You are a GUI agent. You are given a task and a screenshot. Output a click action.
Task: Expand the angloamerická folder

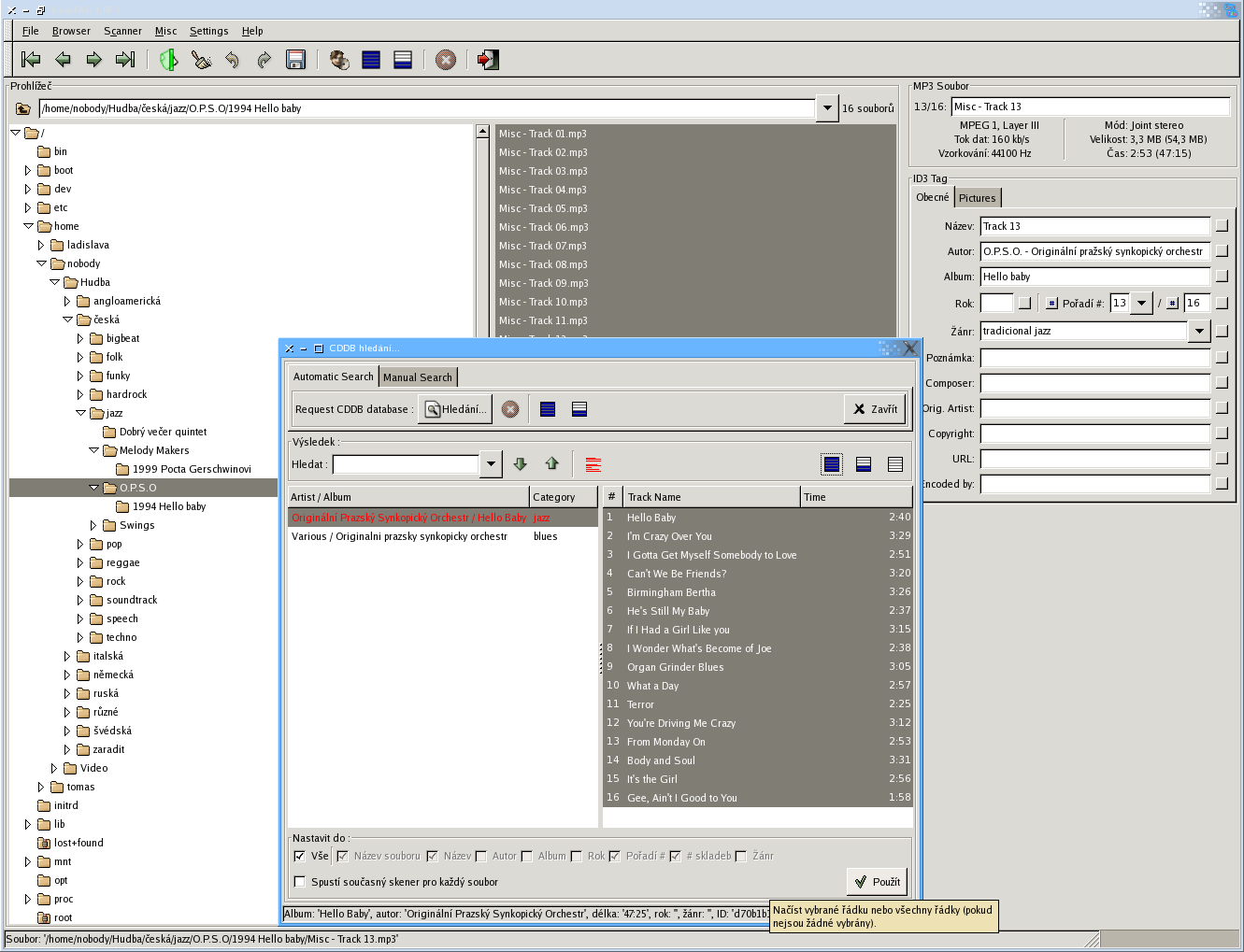pos(67,301)
